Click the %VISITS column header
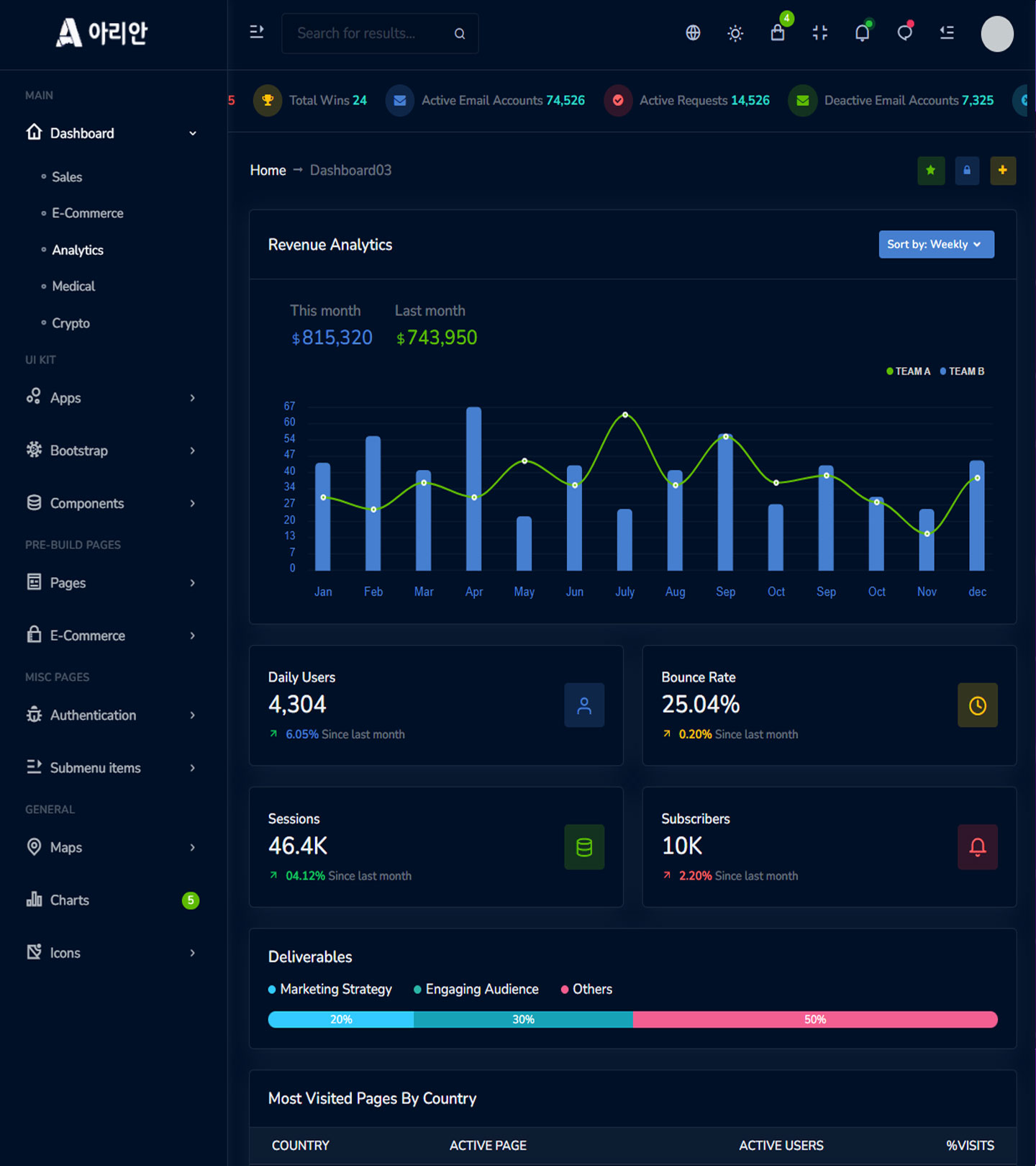The width and height of the screenshot is (1036, 1166). pos(970,1146)
